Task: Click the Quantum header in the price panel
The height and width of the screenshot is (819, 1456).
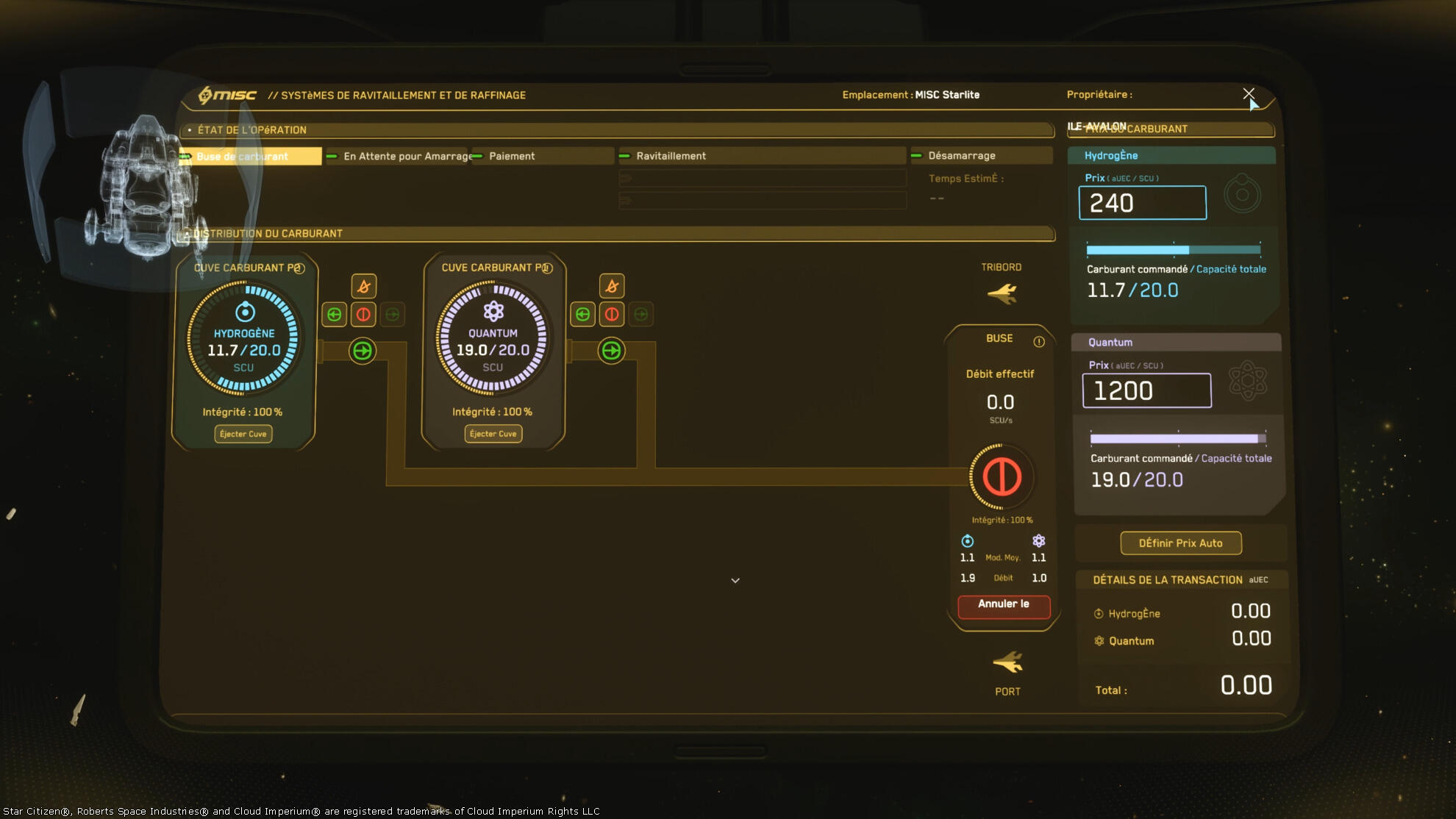Action: click(x=1177, y=343)
